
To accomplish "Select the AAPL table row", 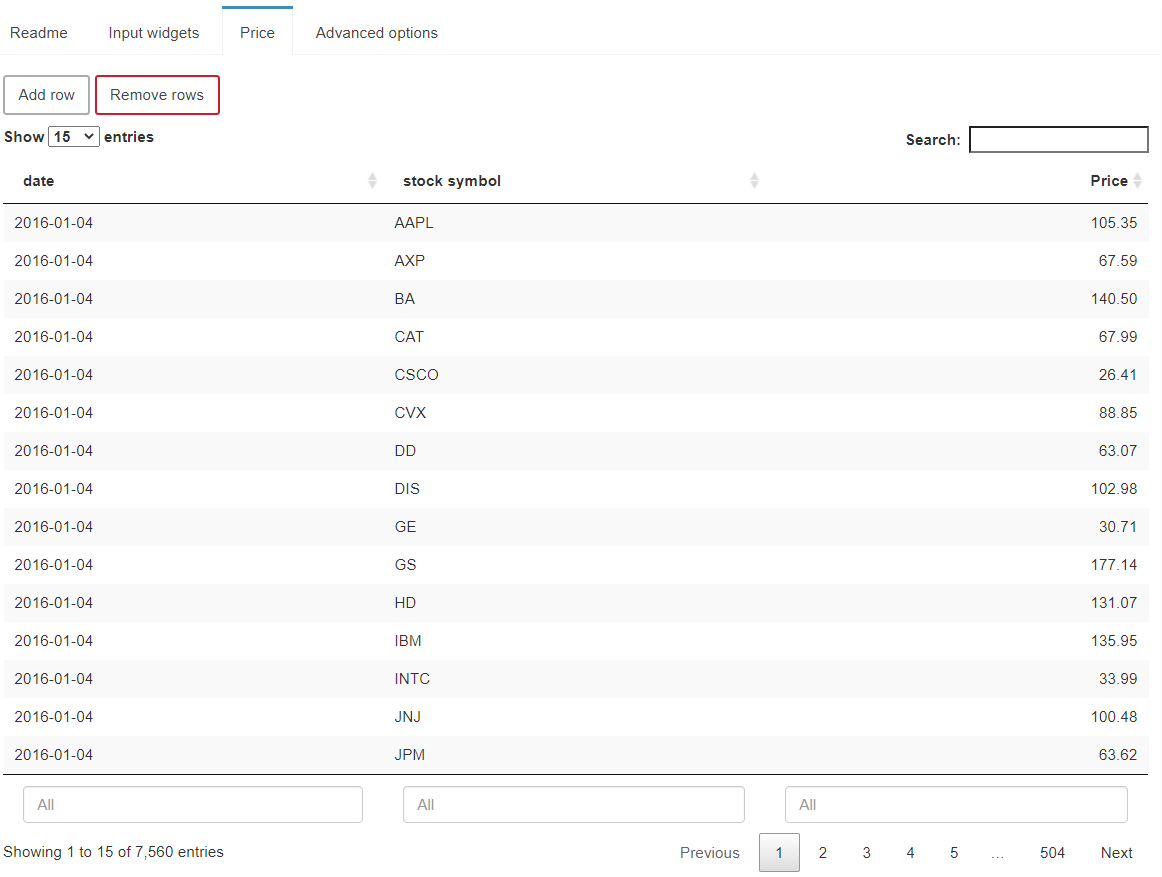I will 575,223.
